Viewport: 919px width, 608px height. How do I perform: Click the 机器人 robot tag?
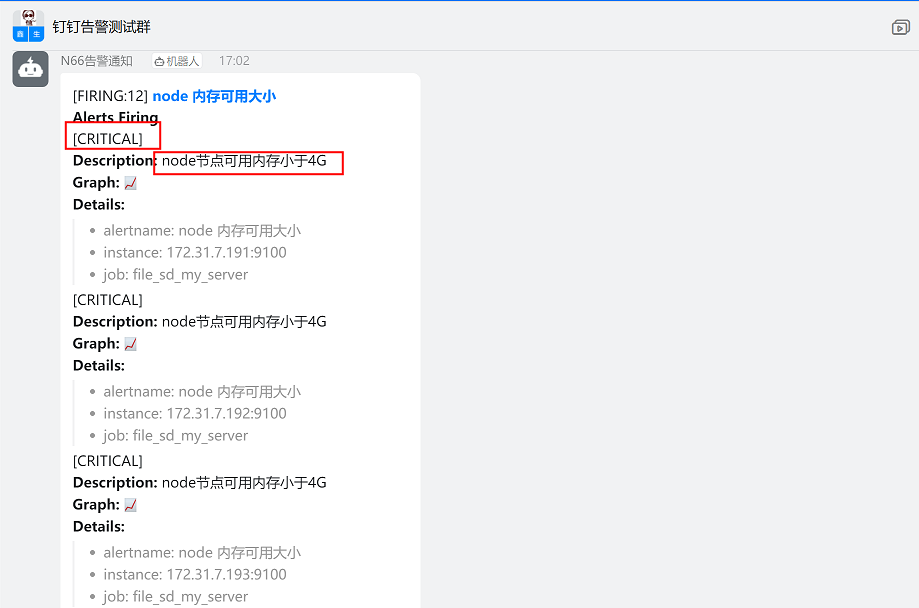point(177,61)
